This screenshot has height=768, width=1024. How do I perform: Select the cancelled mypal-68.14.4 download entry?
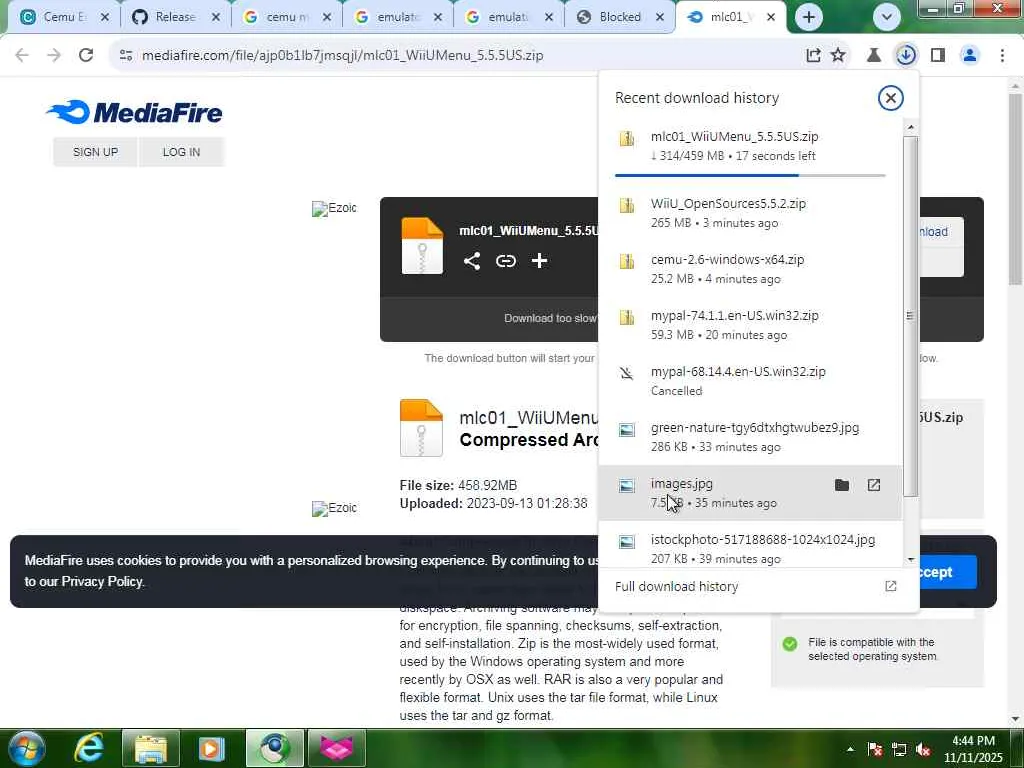(750, 381)
